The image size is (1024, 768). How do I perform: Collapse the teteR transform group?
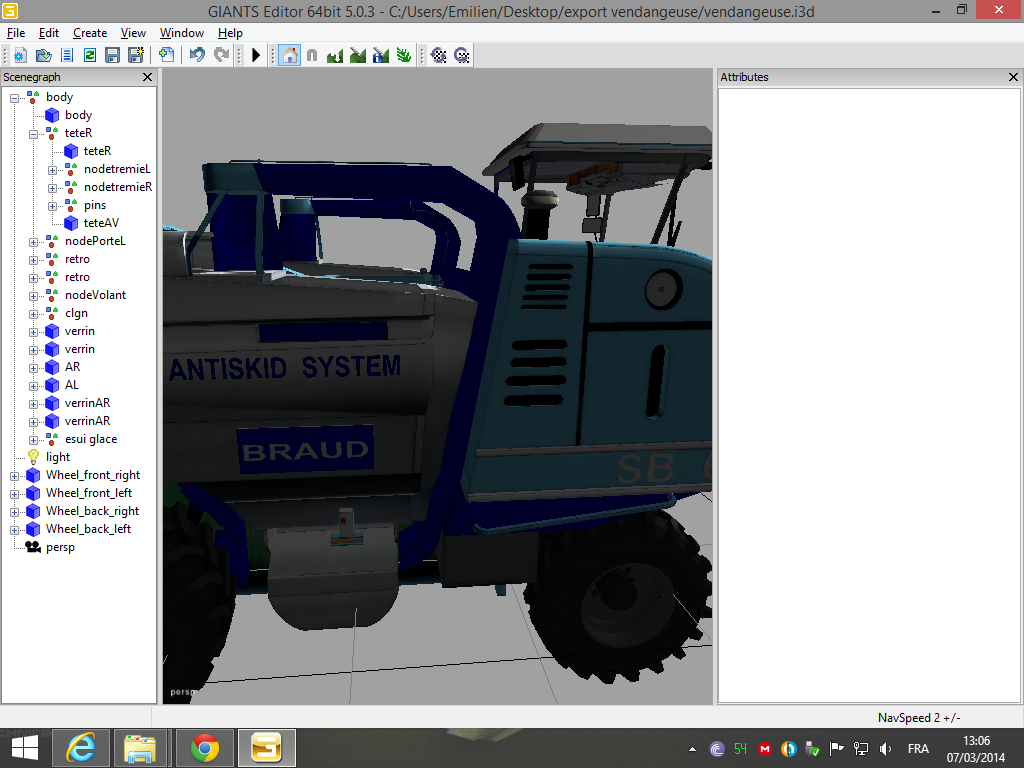[33, 135]
